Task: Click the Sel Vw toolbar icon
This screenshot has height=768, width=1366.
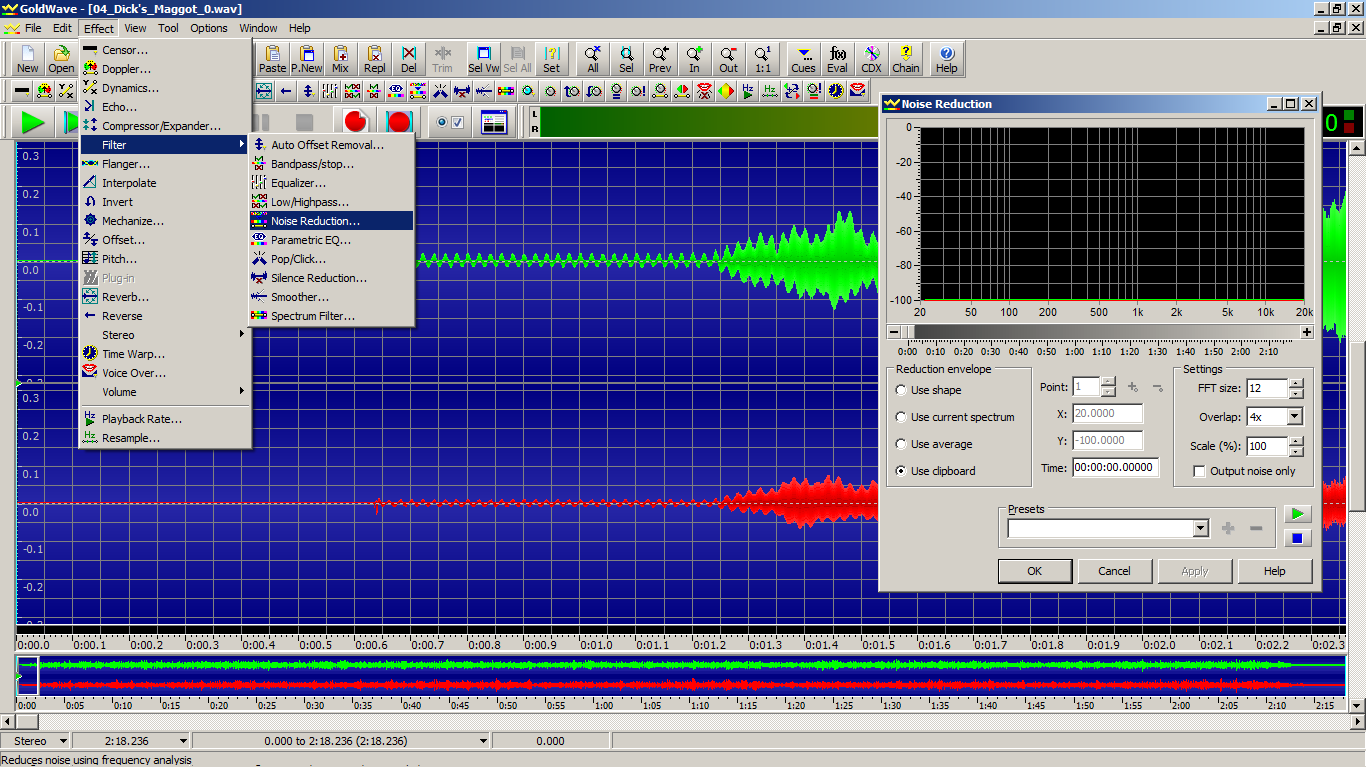Action: pyautogui.click(x=483, y=59)
